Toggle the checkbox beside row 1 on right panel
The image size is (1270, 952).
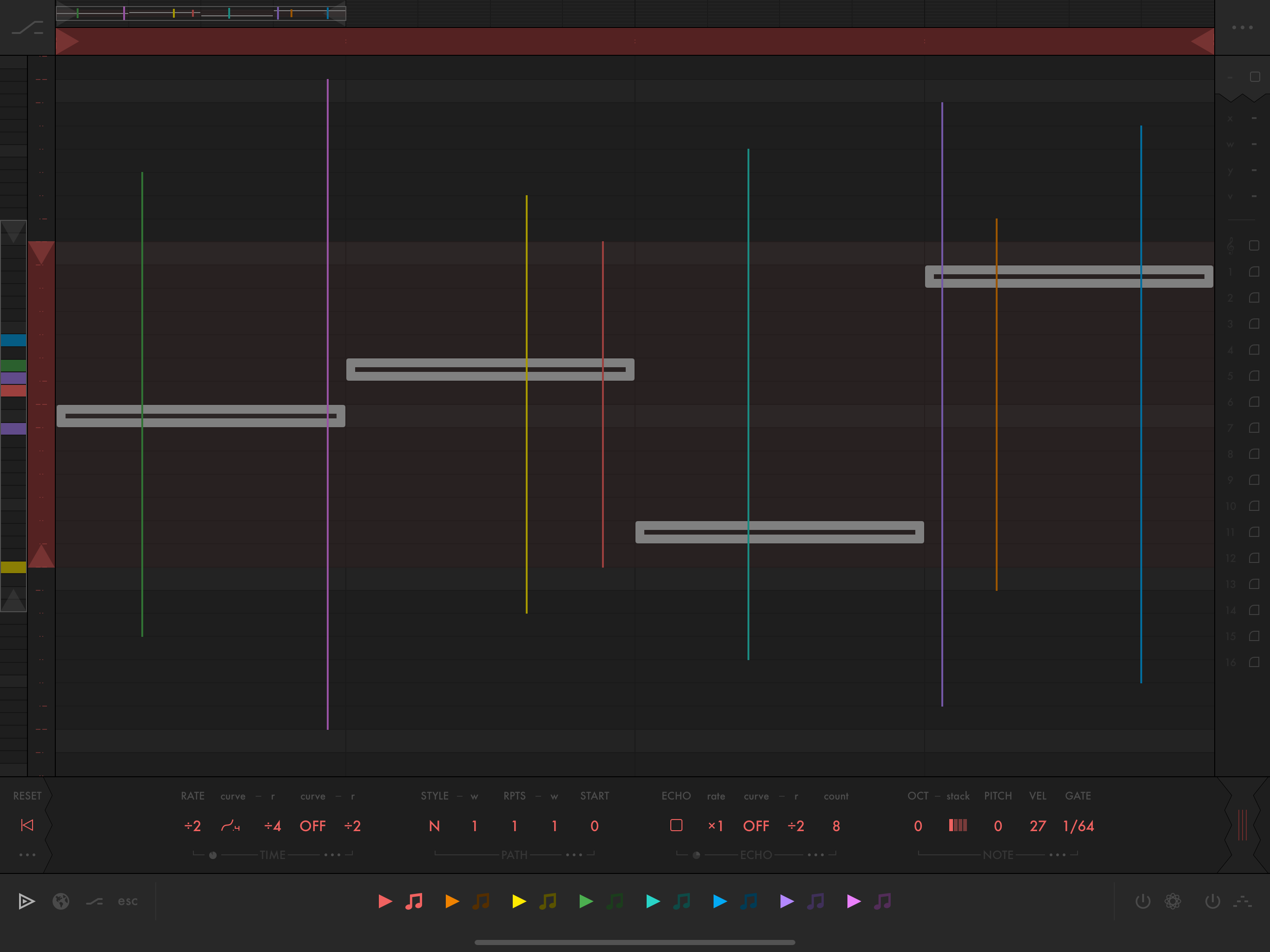pyautogui.click(x=1254, y=271)
